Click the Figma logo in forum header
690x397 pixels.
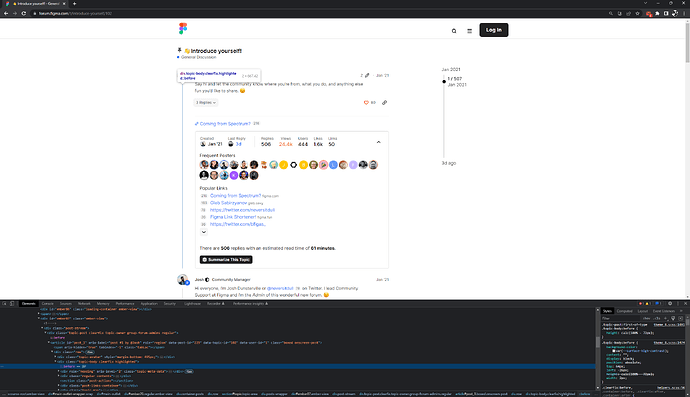[183, 29]
